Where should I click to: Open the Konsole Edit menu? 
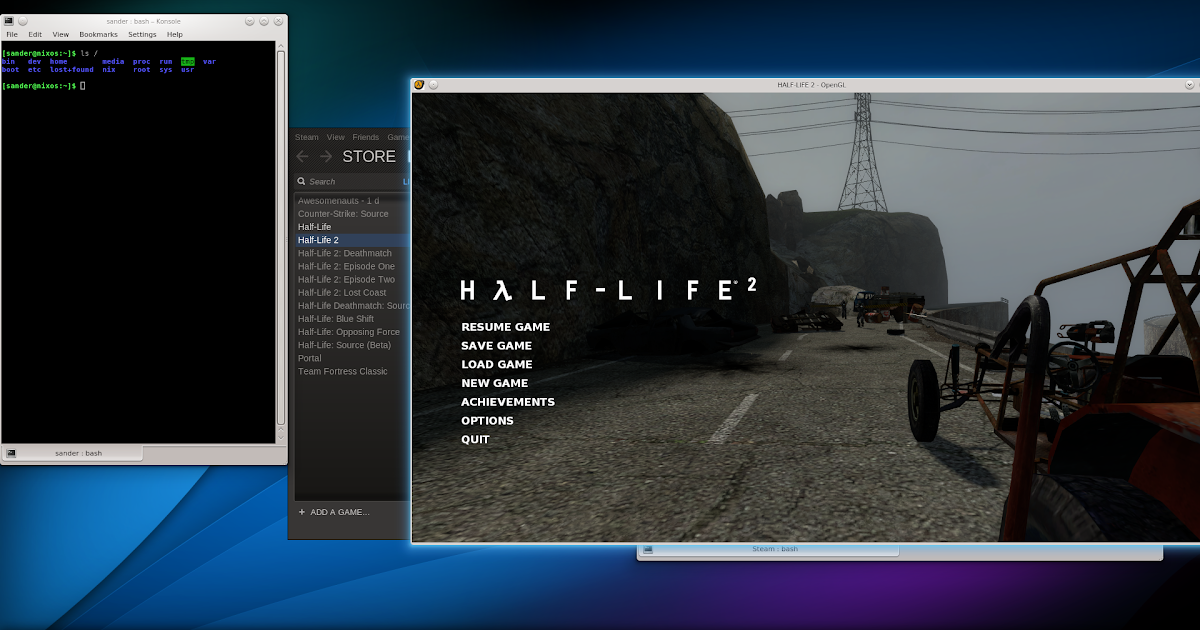[x=35, y=34]
